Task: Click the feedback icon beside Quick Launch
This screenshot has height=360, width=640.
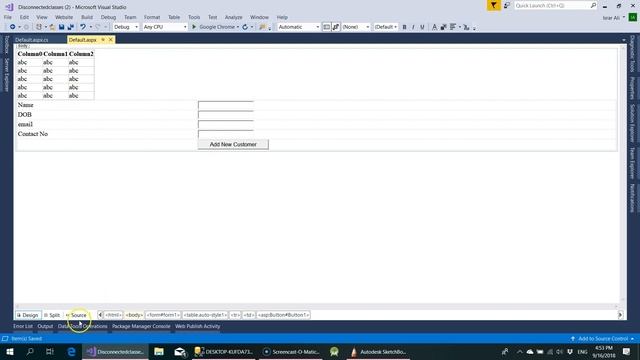Action: point(507,5)
